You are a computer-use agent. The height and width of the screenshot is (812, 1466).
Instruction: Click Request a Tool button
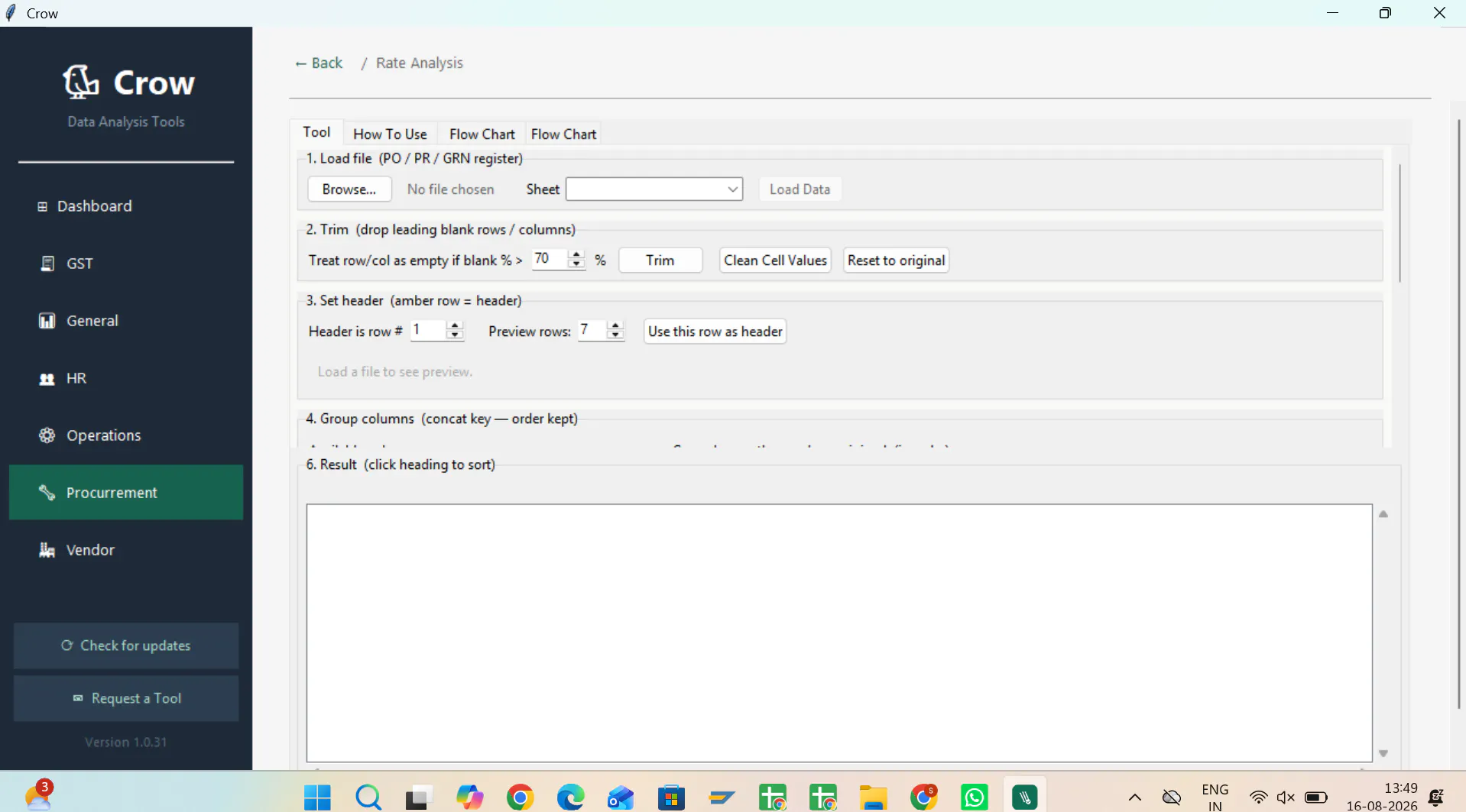[126, 698]
